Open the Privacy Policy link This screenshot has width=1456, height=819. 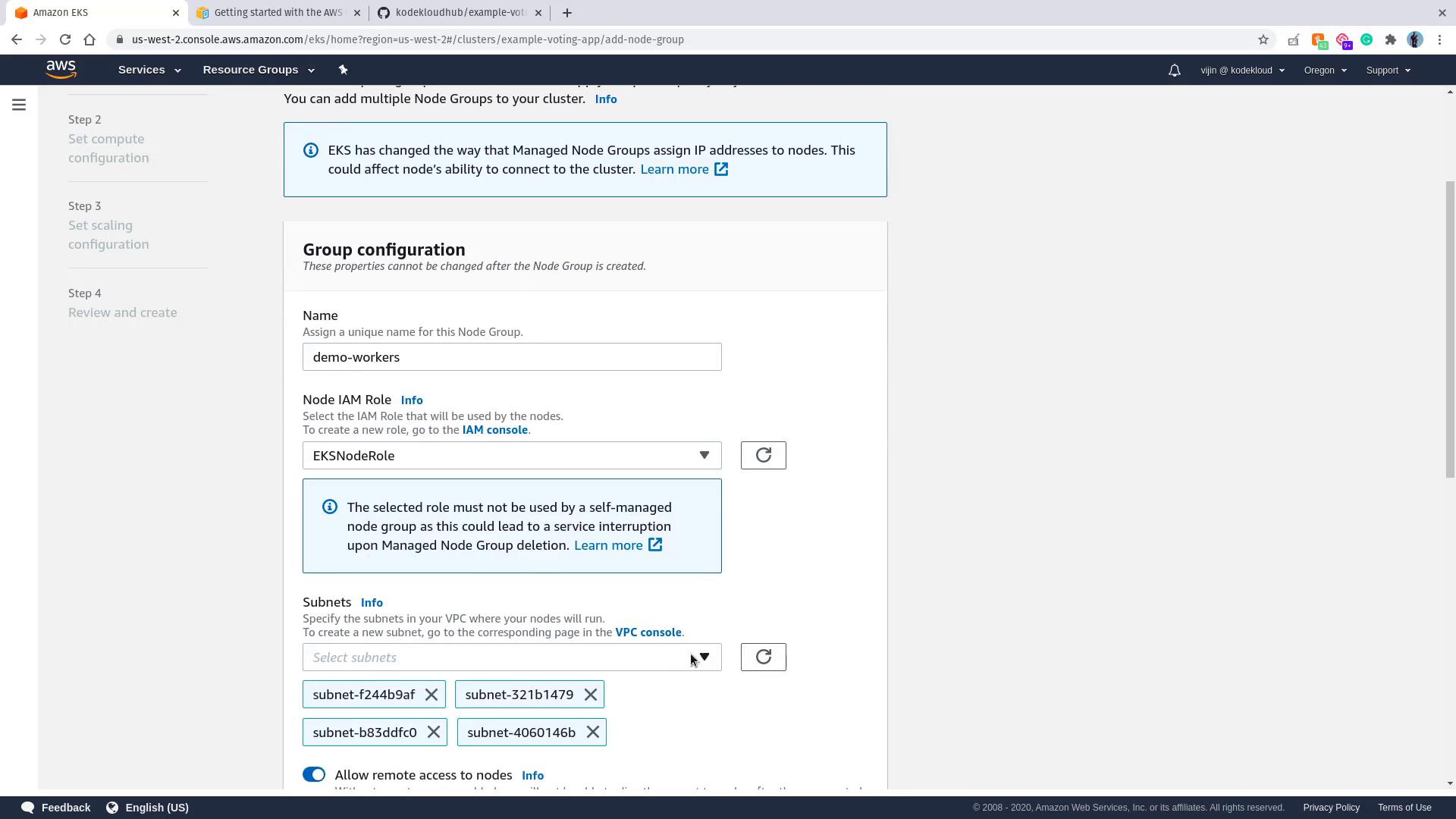pos(1331,808)
